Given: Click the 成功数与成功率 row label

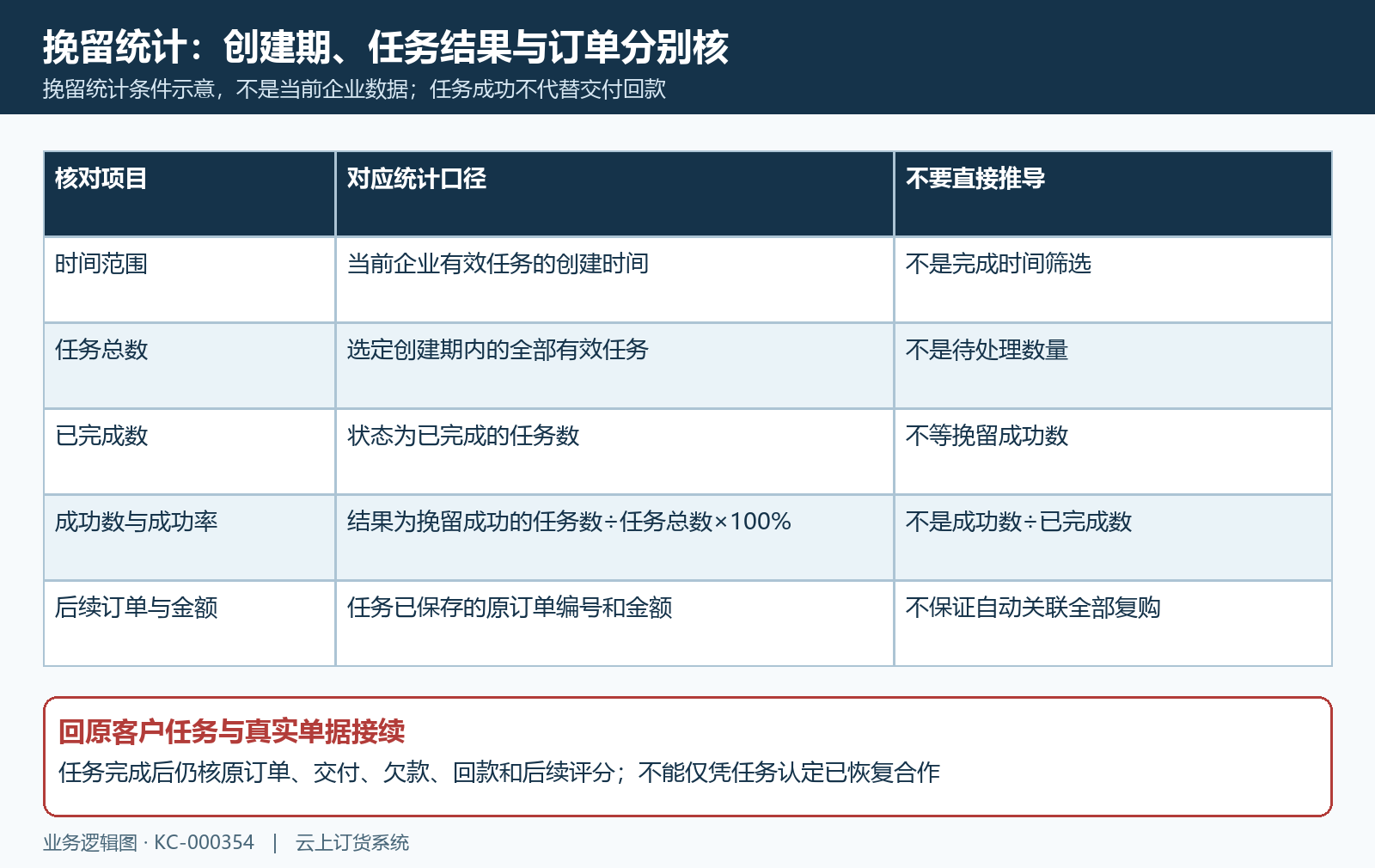Looking at the screenshot, I should pos(136,522).
